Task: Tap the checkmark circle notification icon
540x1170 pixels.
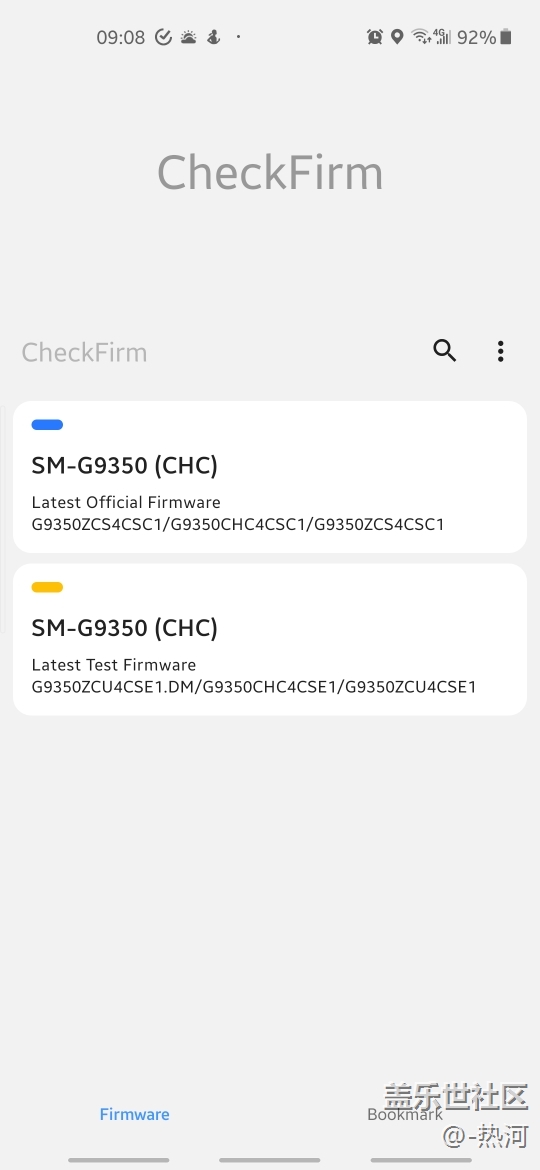Action: click(x=163, y=37)
